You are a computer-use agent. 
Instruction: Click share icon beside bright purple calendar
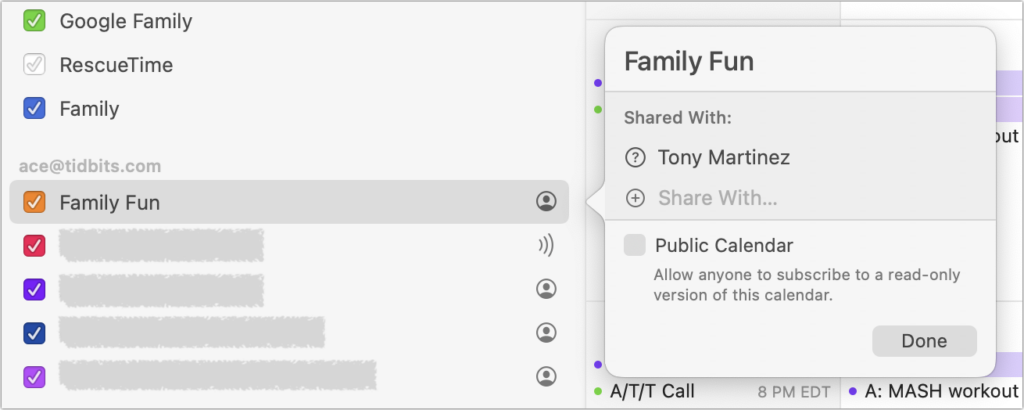coord(546,289)
